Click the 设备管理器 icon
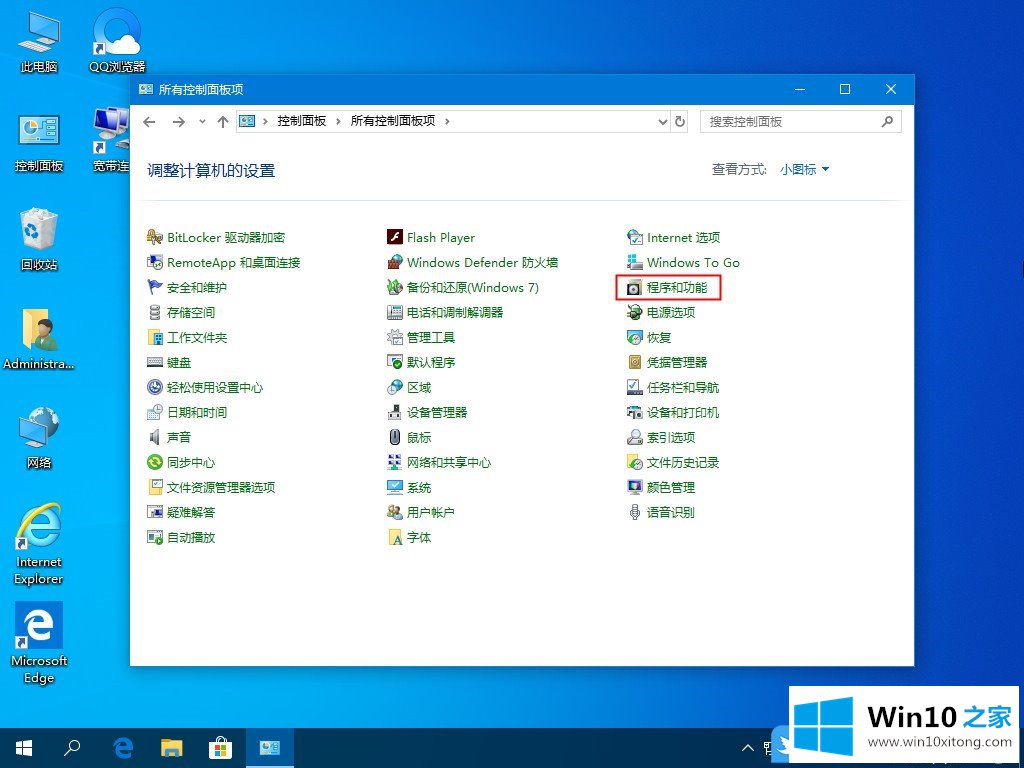The width and height of the screenshot is (1024, 768). [x=394, y=412]
